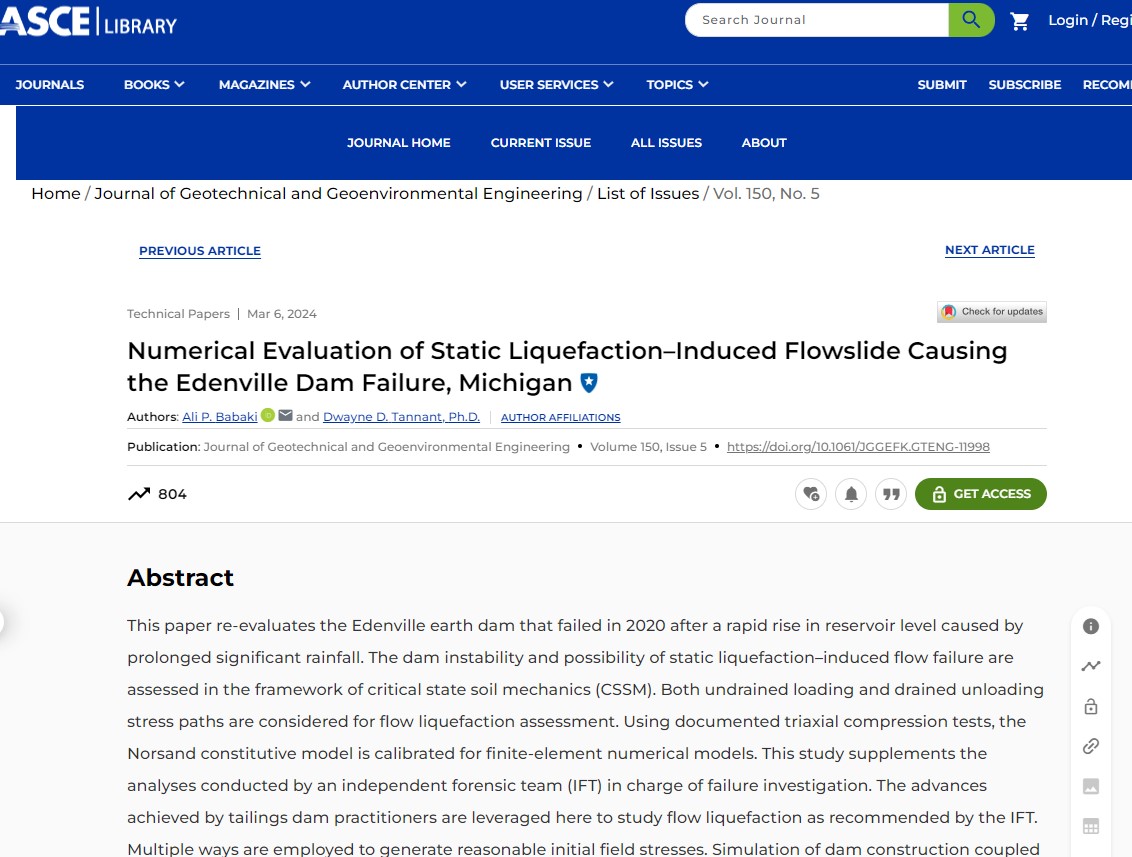Expand the Magazines dropdown menu
The width and height of the screenshot is (1132, 857).
[264, 85]
